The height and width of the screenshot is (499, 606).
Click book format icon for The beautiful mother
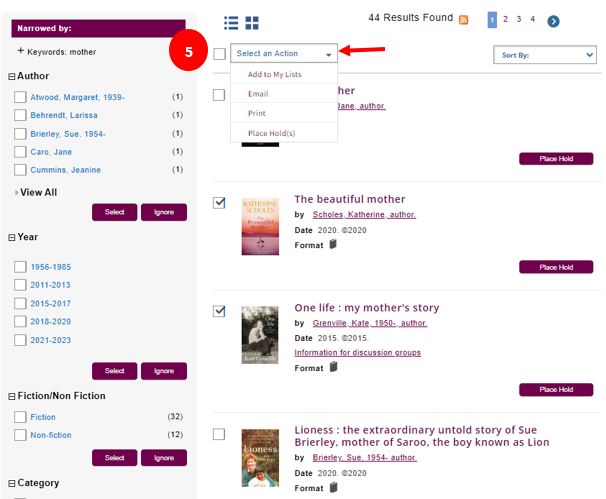coord(333,244)
